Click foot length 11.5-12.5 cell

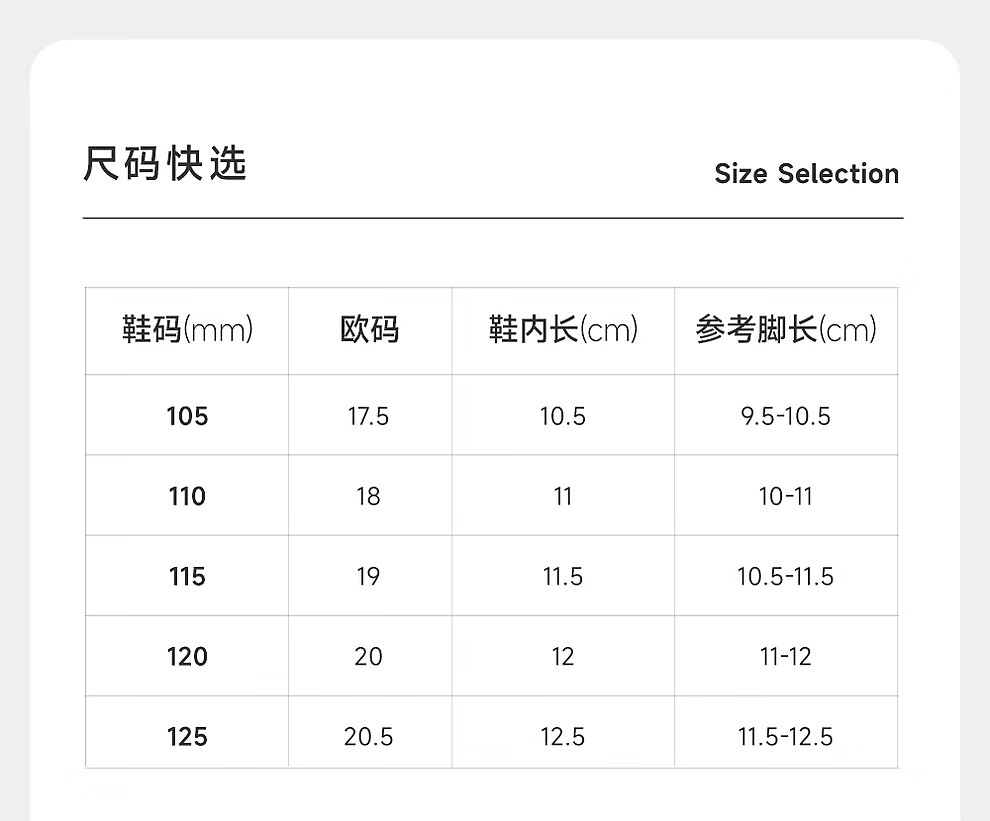point(785,737)
